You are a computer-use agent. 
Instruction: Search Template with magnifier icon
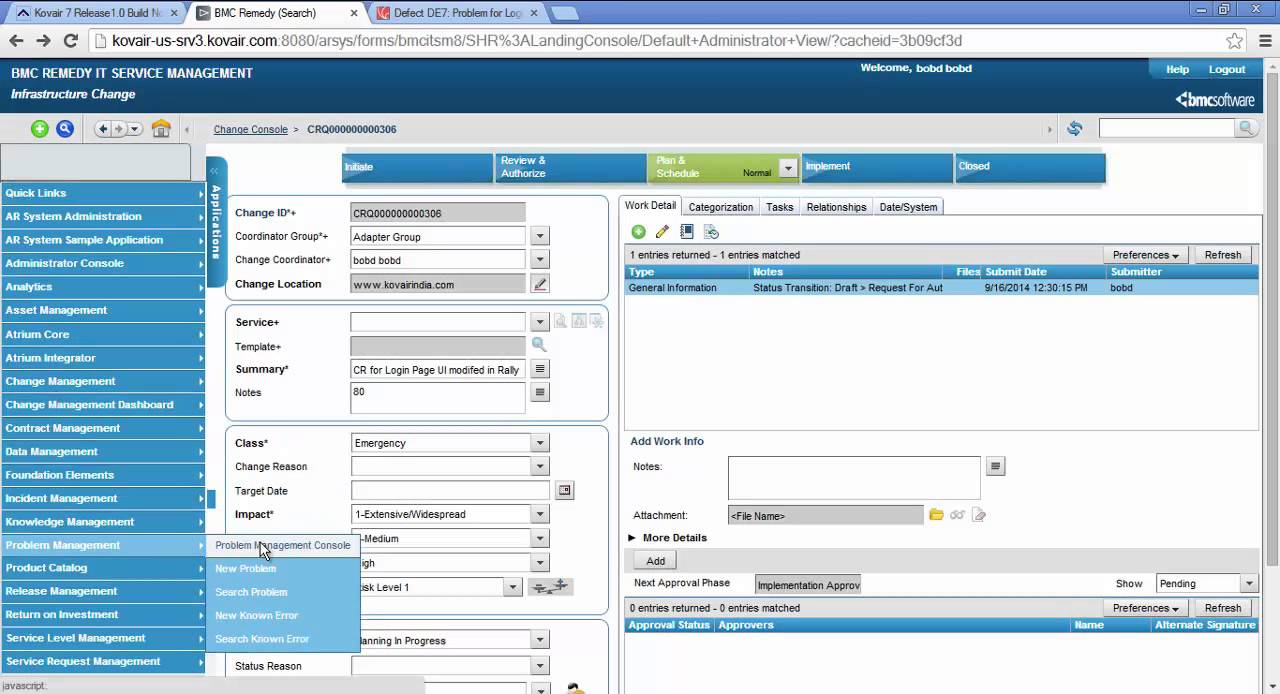pyautogui.click(x=539, y=345)
